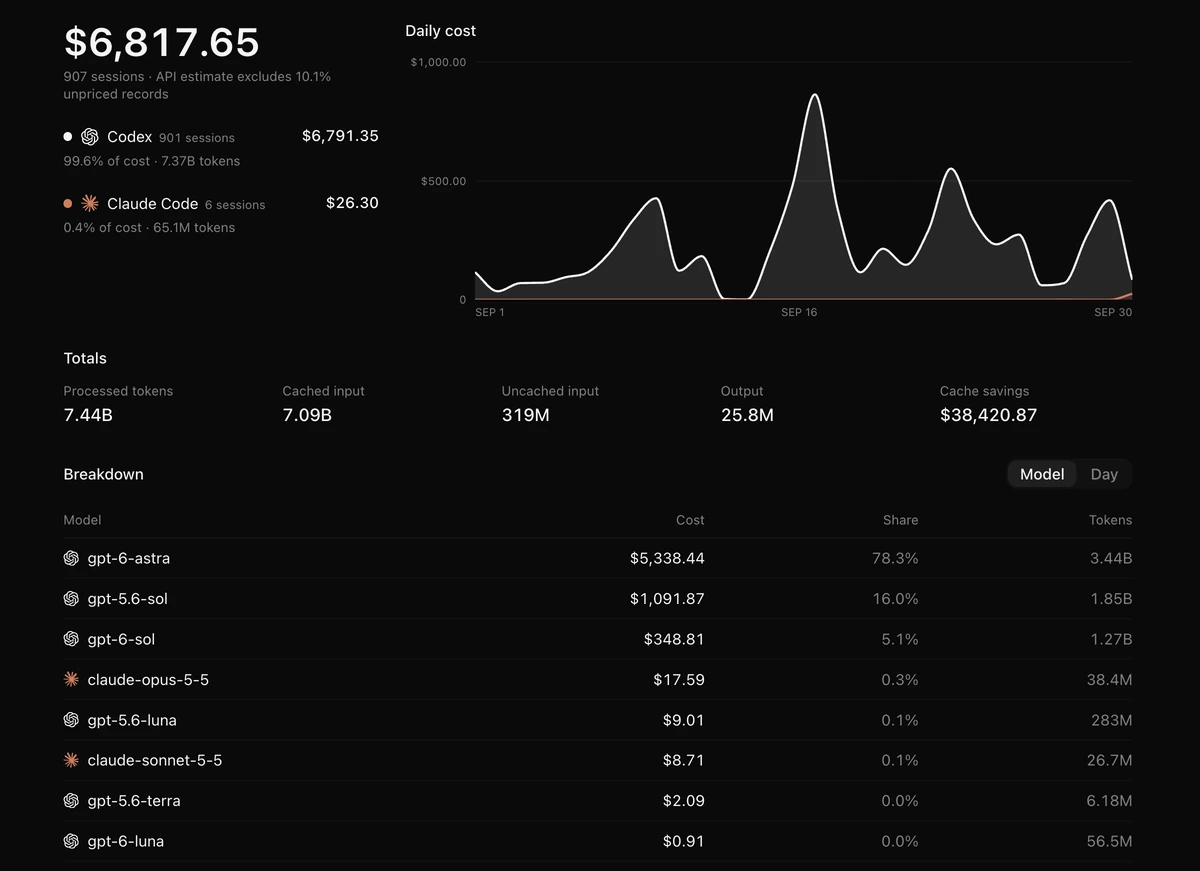Switch breakdown to Day view

click(x=1104, y=474)
